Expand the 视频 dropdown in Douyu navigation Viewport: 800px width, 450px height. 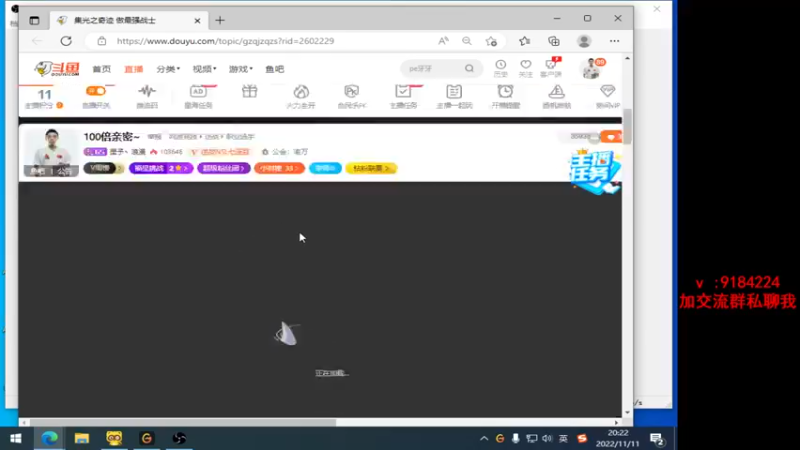[x=204, y=69]
